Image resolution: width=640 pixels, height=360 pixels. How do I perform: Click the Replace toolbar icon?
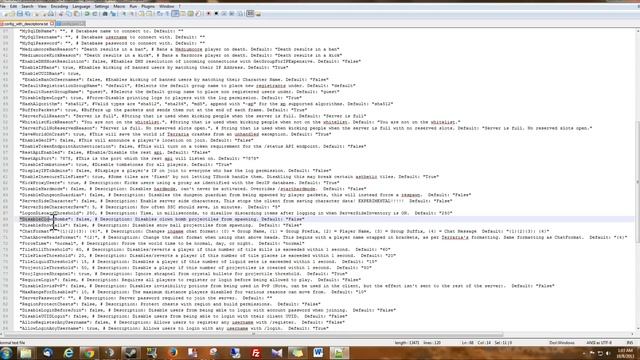[x=113, y=14]
